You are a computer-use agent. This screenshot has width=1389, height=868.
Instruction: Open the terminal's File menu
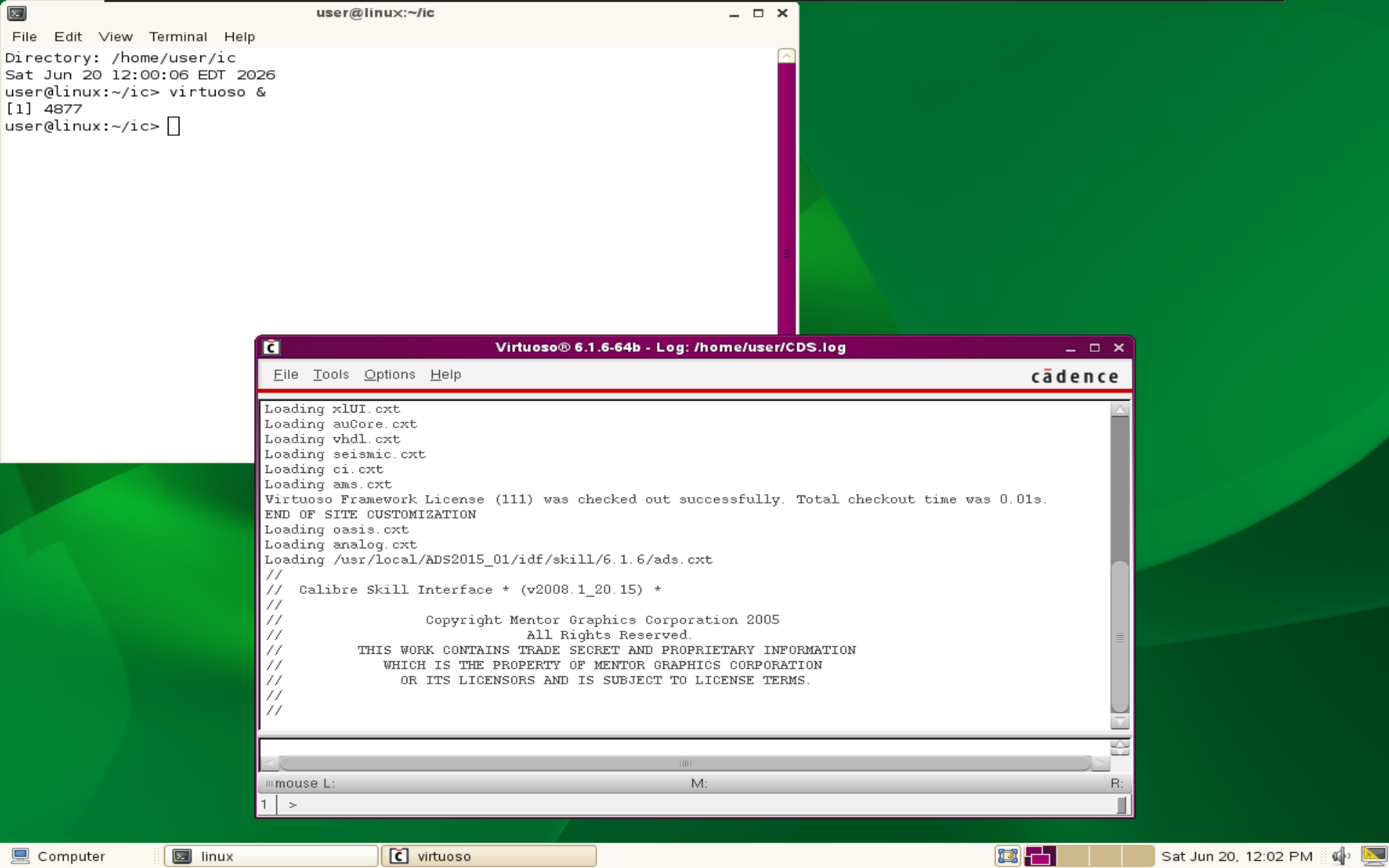coord(24,37)
